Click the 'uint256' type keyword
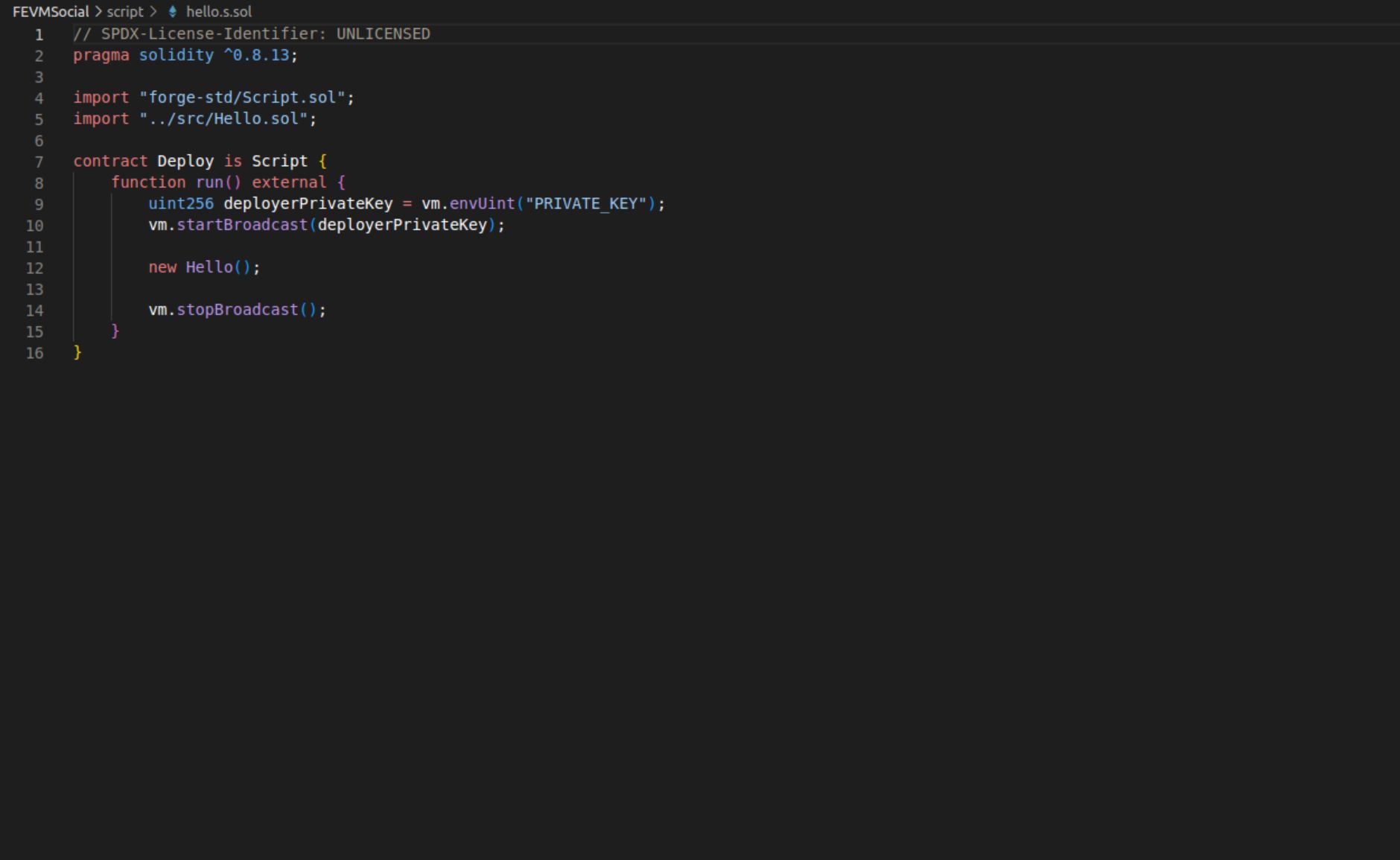 (181, 204)
